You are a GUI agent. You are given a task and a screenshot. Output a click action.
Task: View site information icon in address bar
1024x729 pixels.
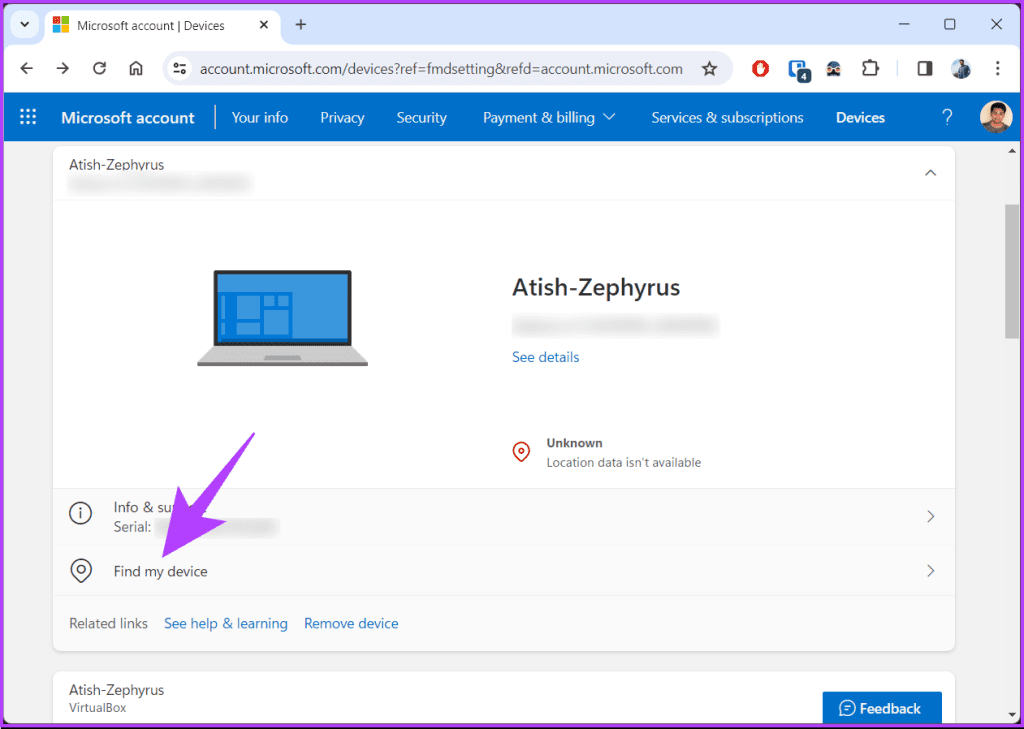[180, 69]
